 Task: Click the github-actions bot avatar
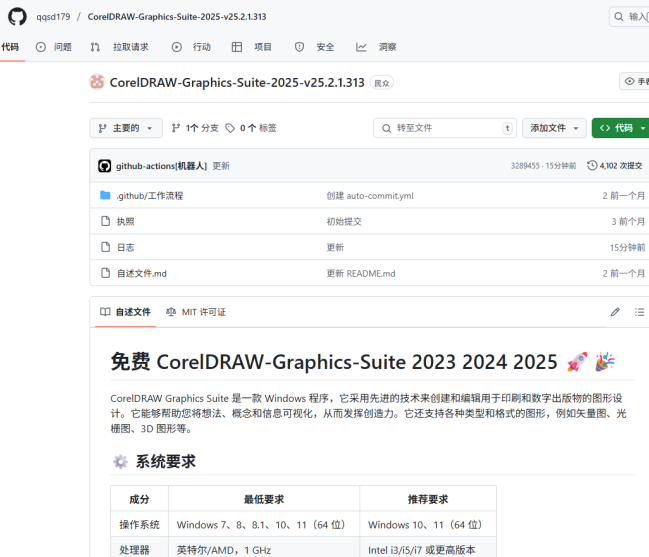[x=105, y=166]
